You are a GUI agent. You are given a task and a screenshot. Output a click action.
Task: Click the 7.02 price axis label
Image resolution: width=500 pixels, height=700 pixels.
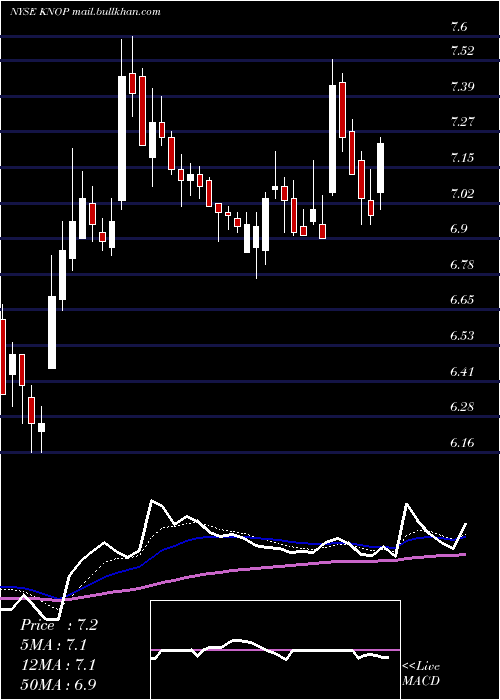(462, 193)
